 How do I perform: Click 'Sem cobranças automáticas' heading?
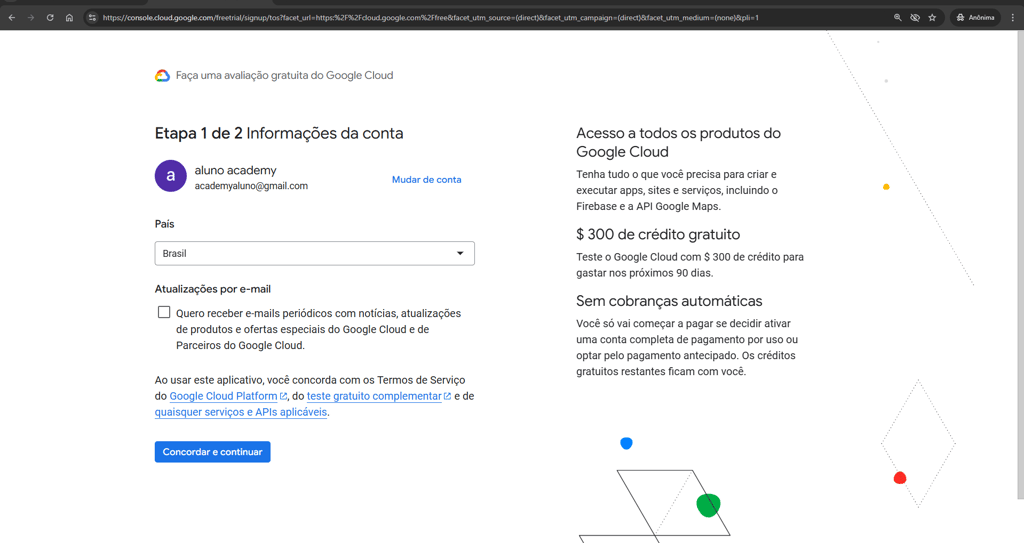point(669,301)
